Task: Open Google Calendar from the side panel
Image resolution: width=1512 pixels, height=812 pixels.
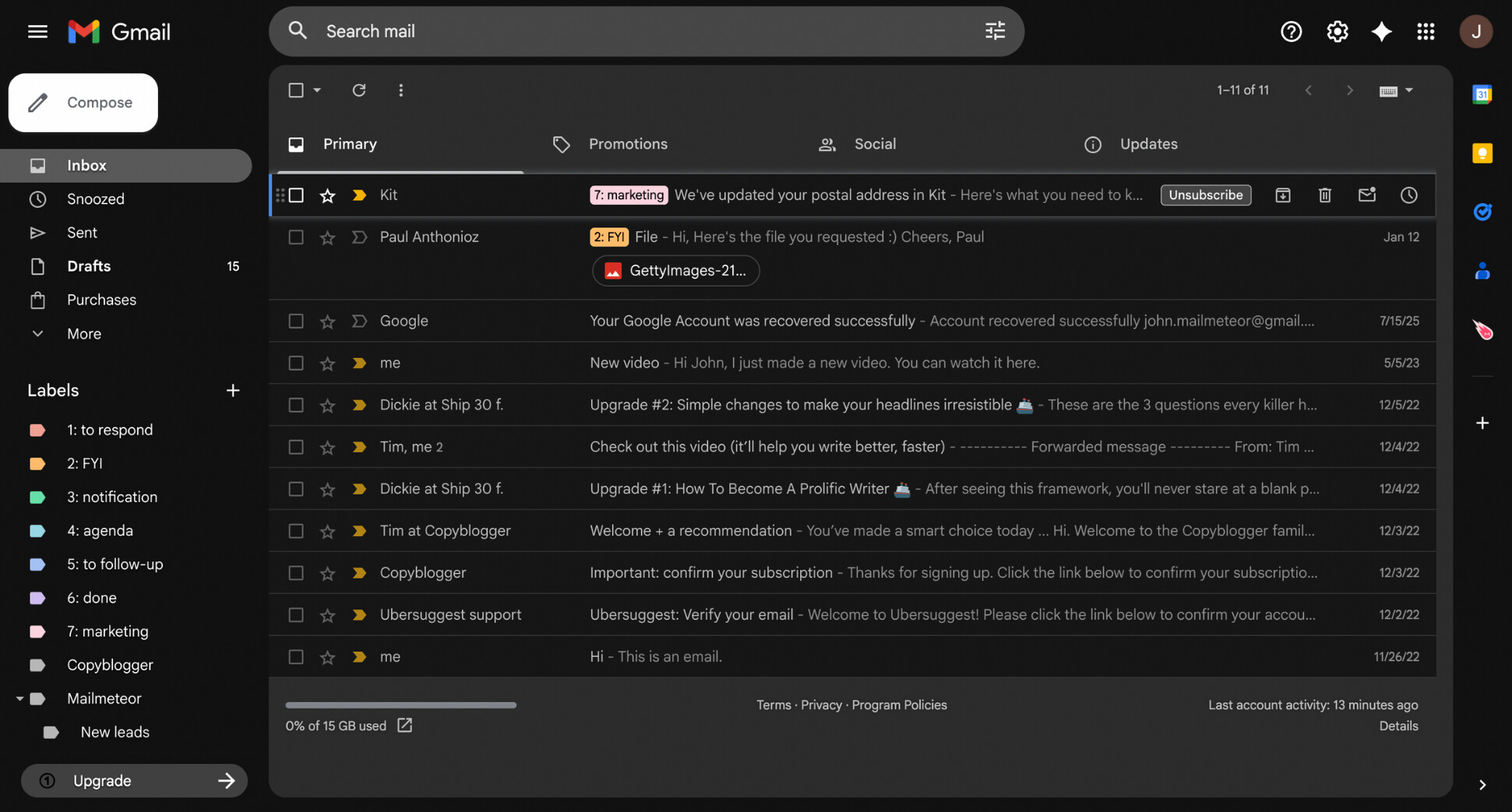Action: coord(1482,93)
